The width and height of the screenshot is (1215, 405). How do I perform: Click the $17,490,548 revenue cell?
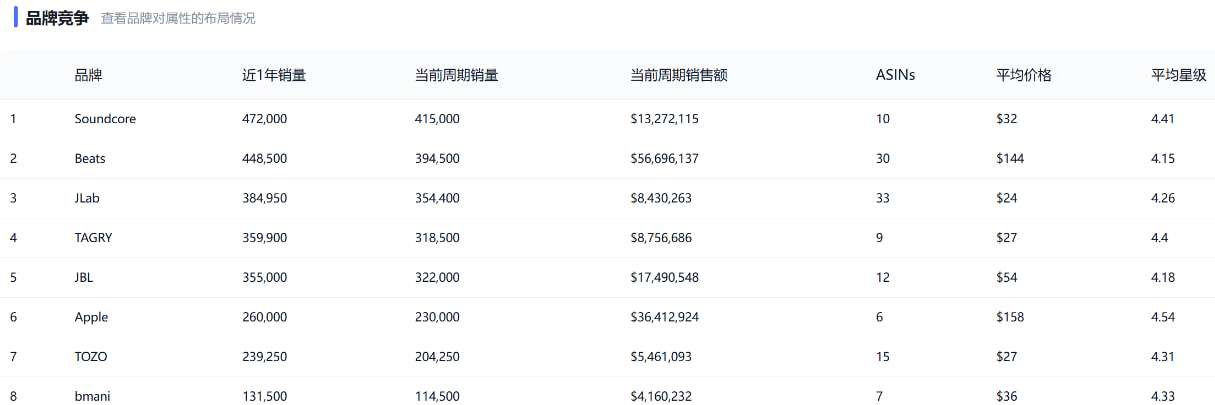coord(665,278)
